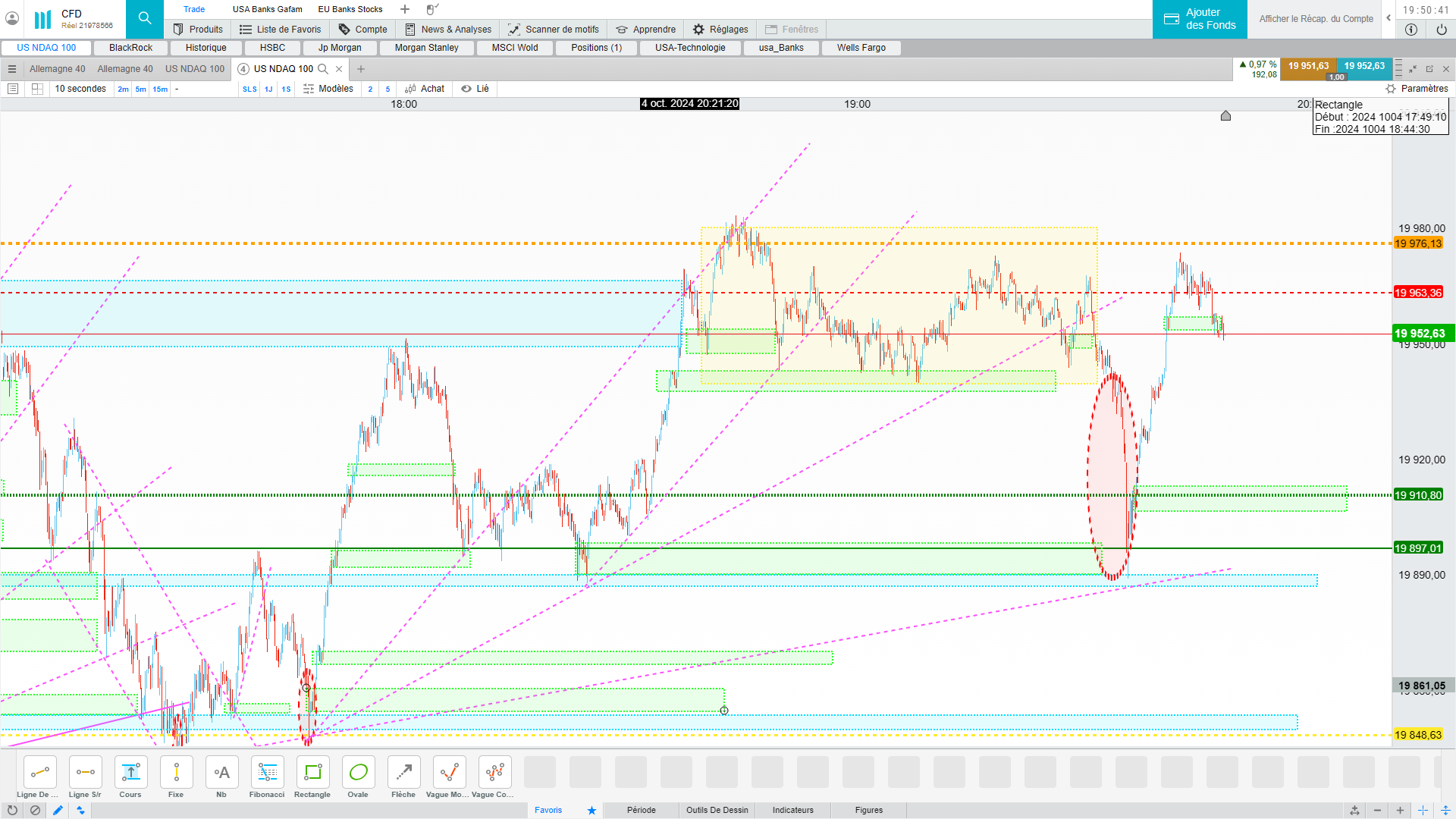
Task: Click the pencil draw mode icon
Action: click(58, 810)
